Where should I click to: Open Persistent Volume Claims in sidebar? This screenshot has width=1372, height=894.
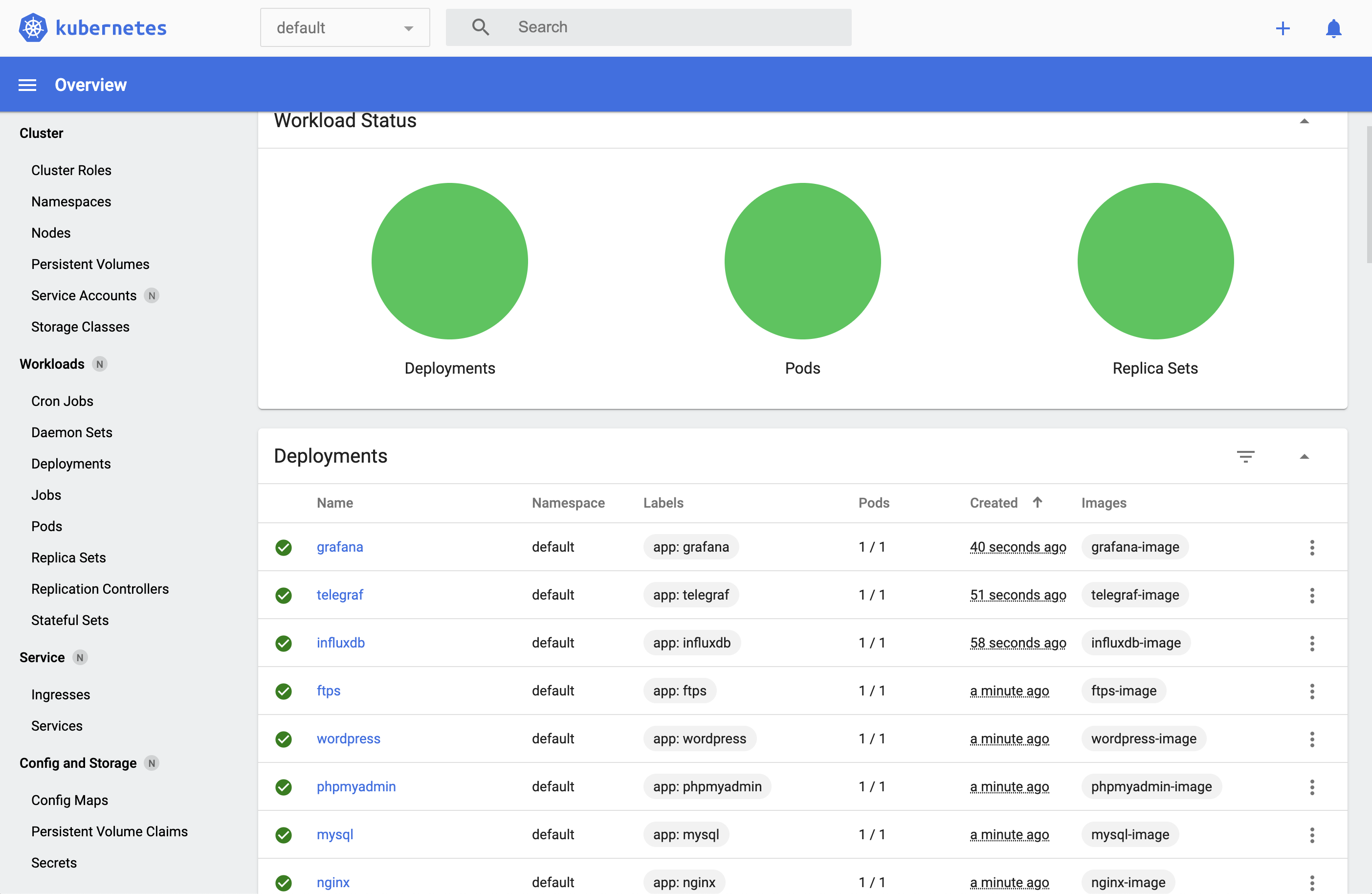click(110, 831)
